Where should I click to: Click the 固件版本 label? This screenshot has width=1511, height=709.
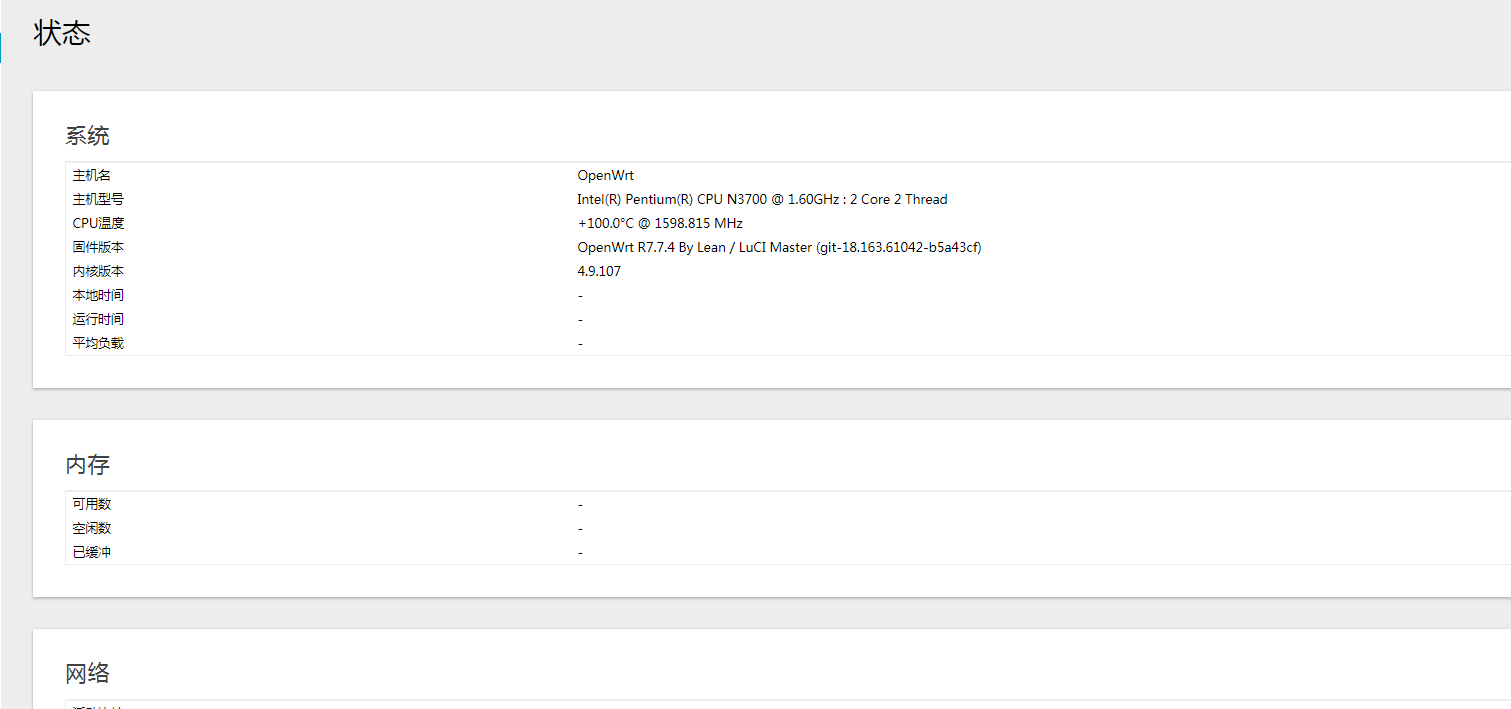[x=98, y=247]
